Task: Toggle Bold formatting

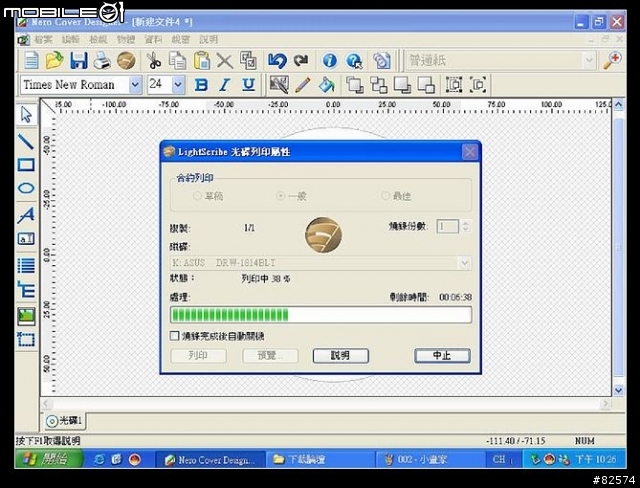Action: [x=201, y=85]
